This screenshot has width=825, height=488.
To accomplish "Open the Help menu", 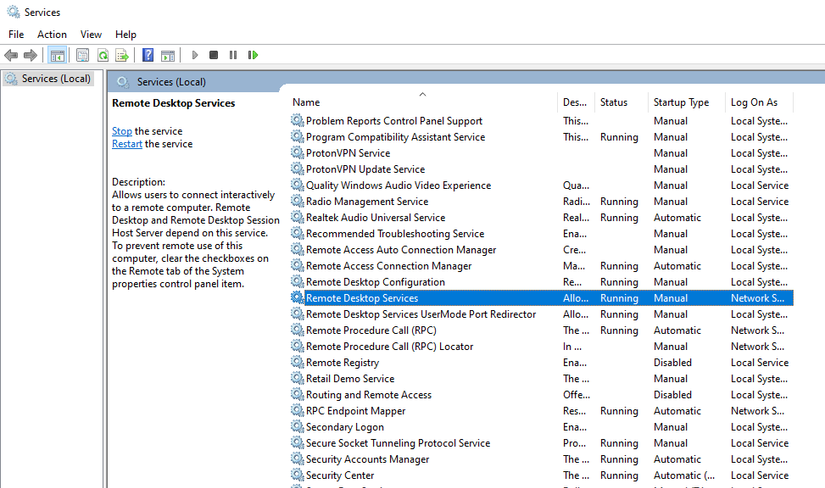I will tap(126, 34).
